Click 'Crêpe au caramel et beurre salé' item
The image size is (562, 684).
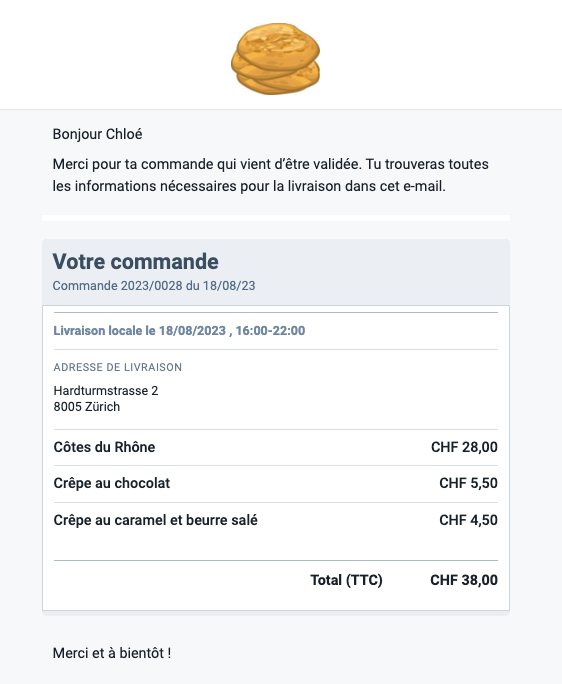coord(155,520)
